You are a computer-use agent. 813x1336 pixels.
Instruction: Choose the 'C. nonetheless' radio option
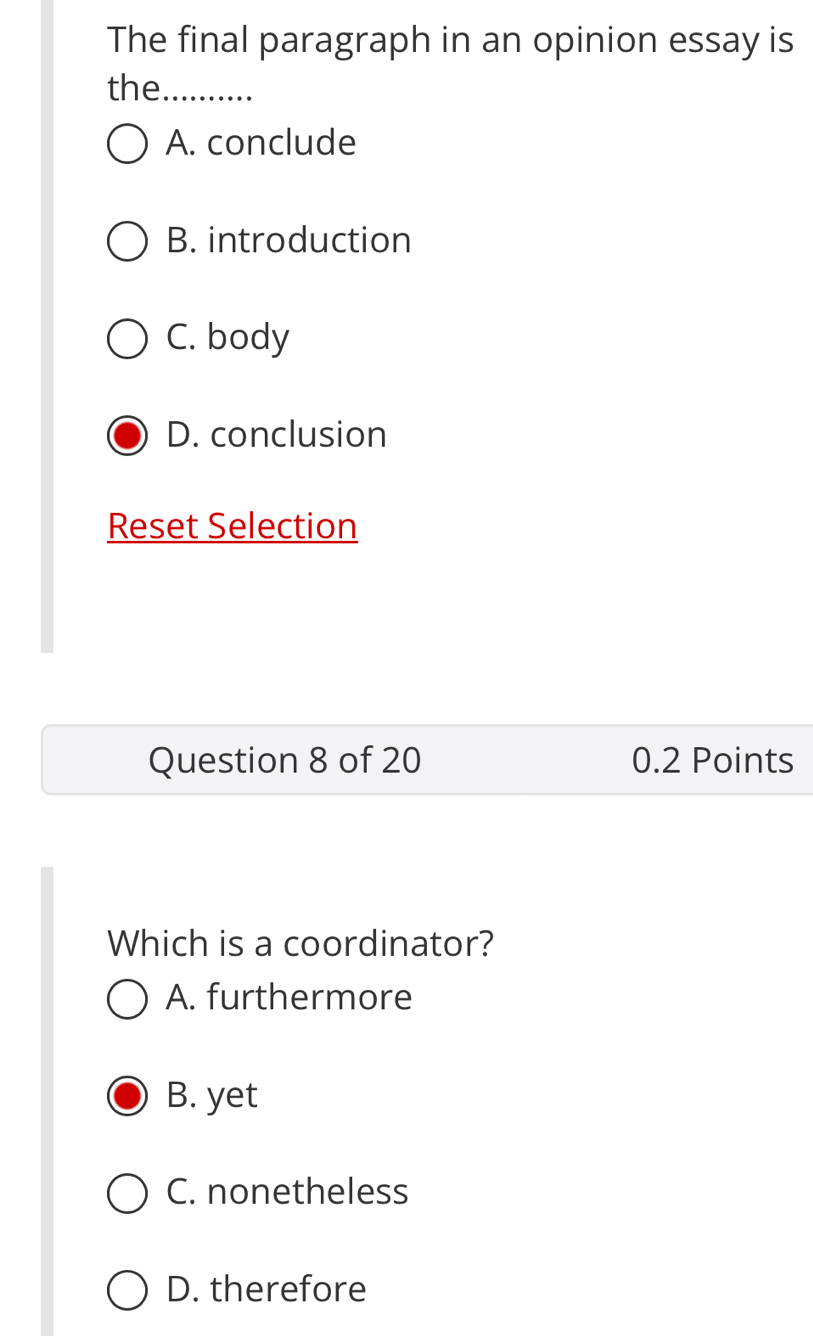click(127, 1194)
